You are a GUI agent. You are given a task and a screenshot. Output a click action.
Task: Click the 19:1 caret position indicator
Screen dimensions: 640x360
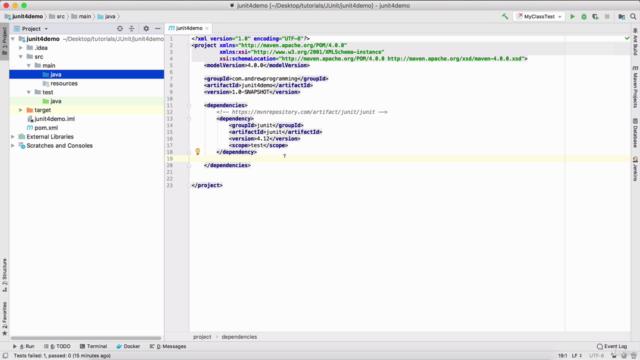pos(562,356)
